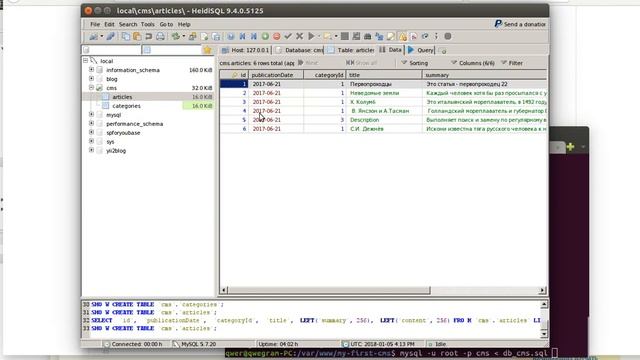Open the Go to menu
The height and width of the screenshot is (360, 640).
point(166,24)
